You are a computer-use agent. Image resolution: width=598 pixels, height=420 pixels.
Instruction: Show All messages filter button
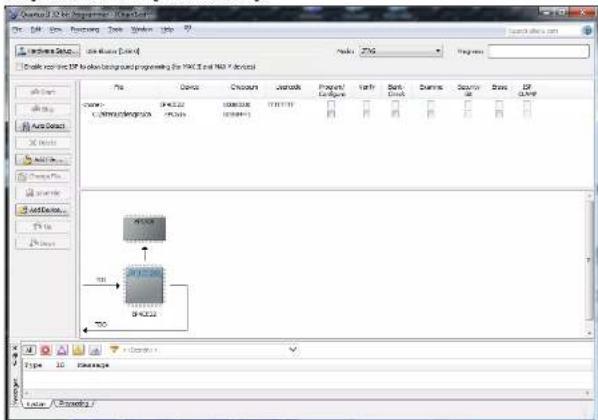[x=29, y=349]
